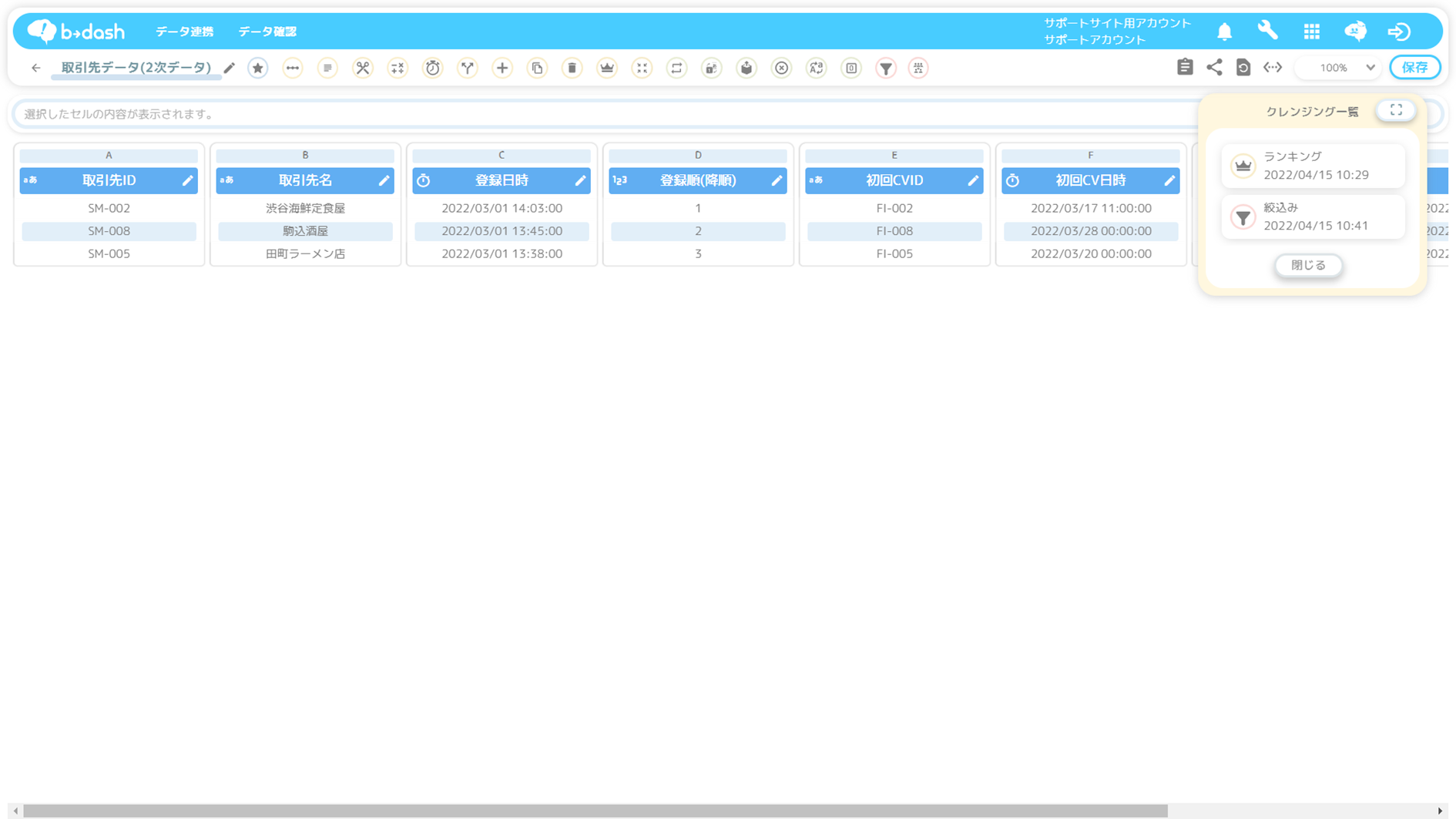This screenshot has height=819, width=1456.
Task: Click the mascot help icon in header
Action: coord(1356,31)
